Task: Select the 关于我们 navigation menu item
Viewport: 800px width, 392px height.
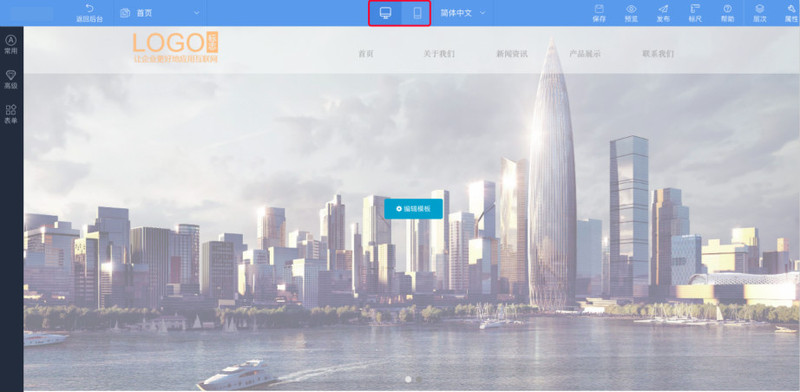Action: click(x=439, y=54)
